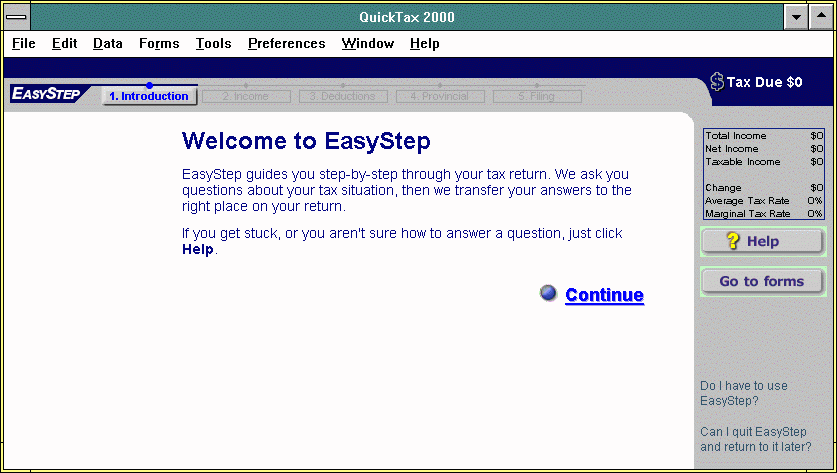
Task: Click the Net Income row in summary
Action: 764,148
